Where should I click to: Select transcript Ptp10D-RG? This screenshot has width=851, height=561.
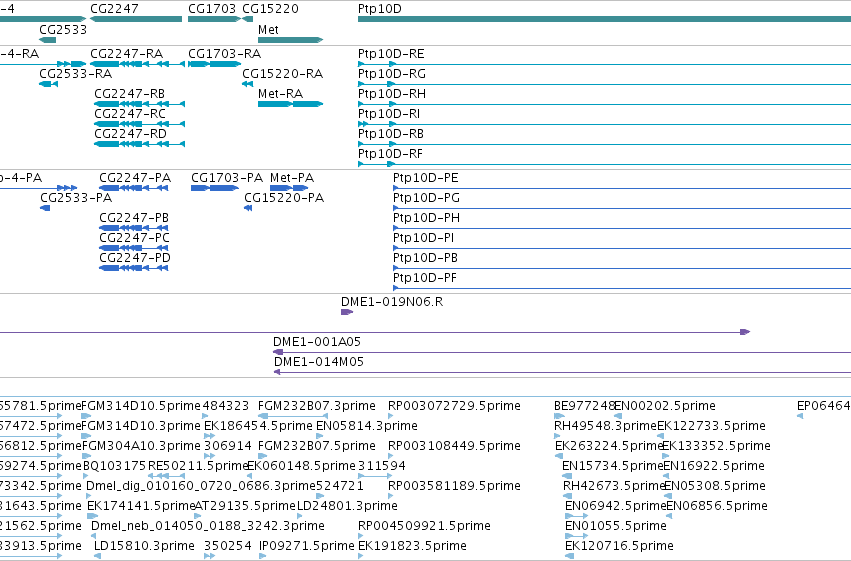click(x=604, y=84)
